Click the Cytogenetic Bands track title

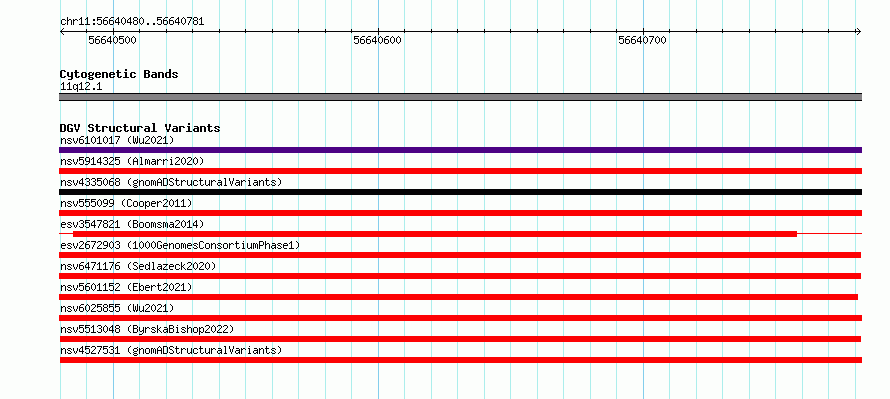pyautogui.click(x=119, y=74)
